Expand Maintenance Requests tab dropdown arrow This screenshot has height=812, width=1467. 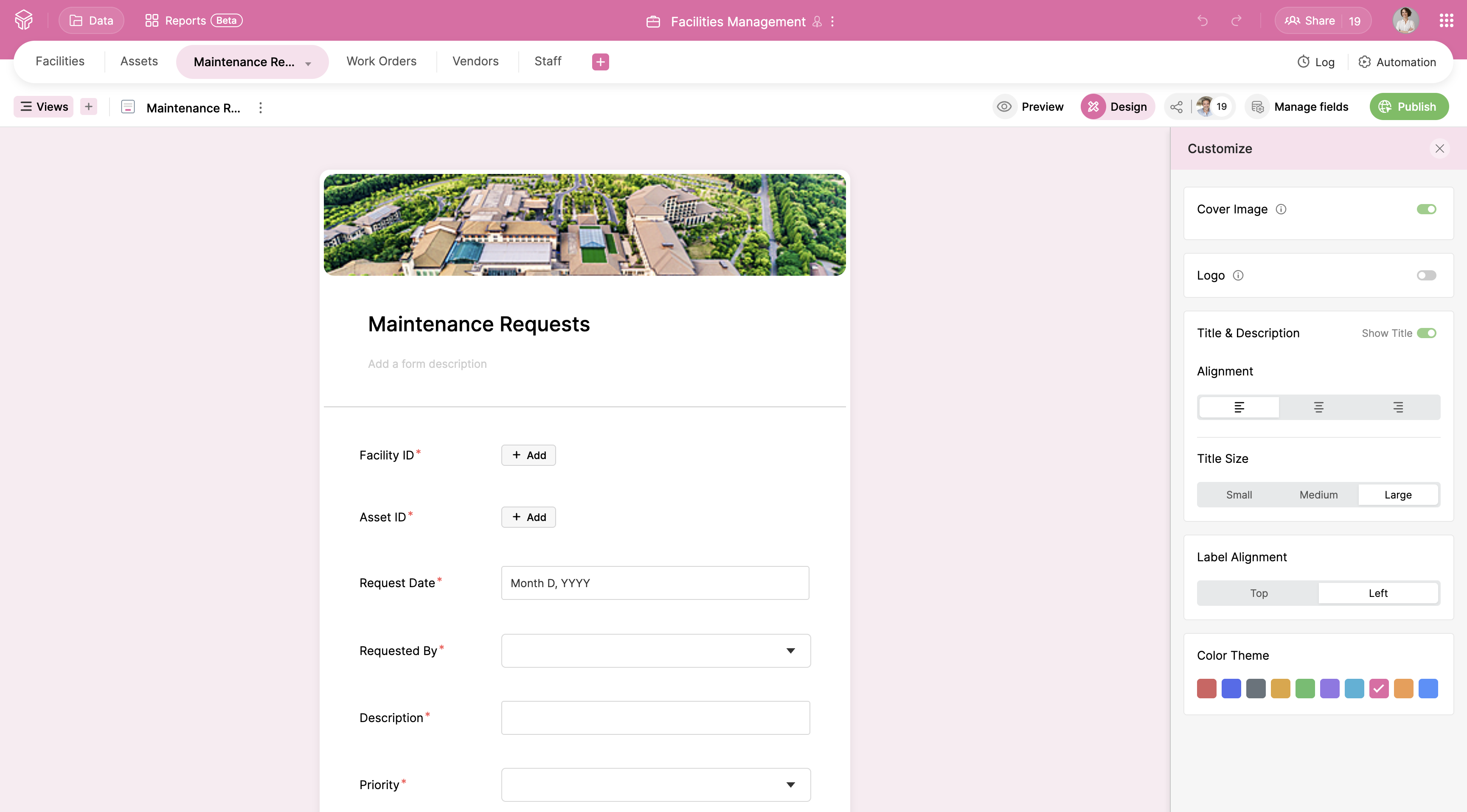pos(308,63)
